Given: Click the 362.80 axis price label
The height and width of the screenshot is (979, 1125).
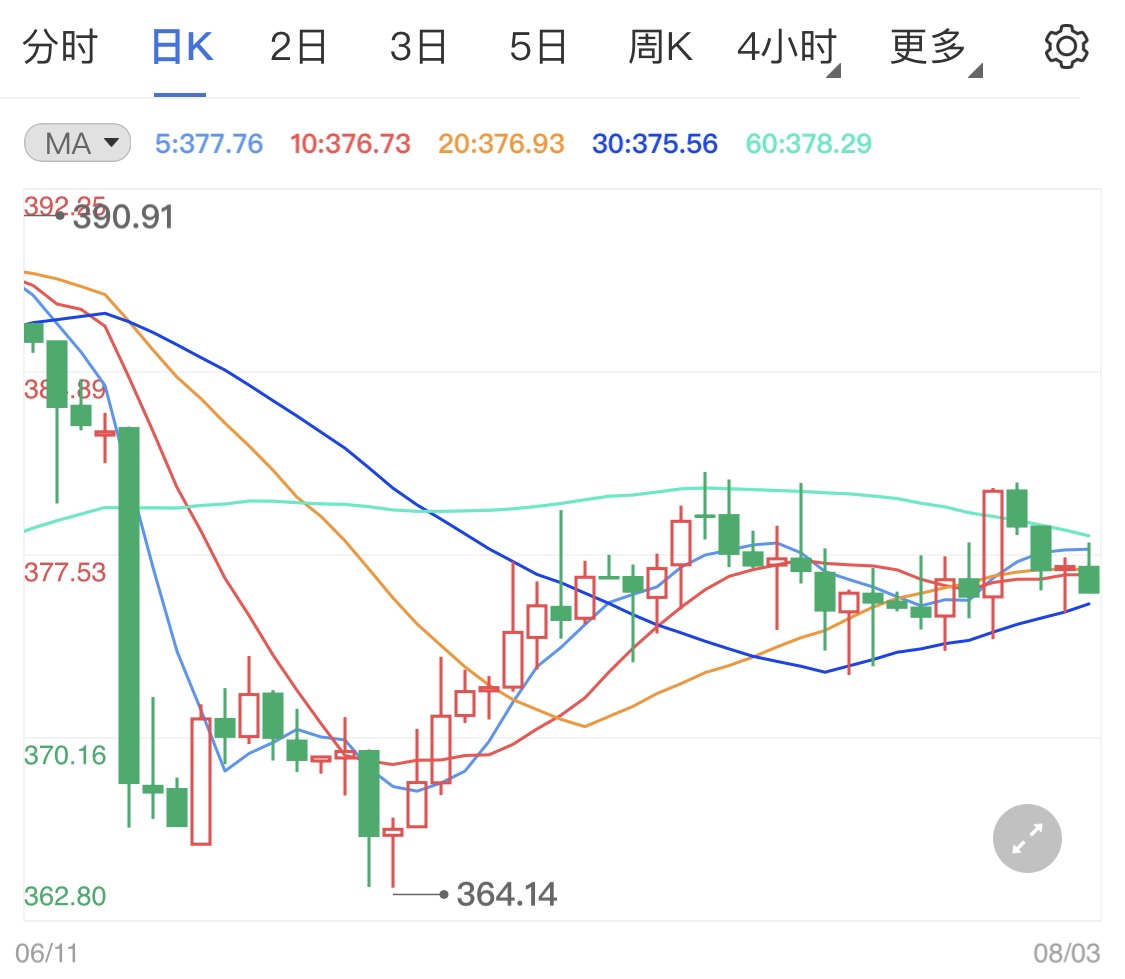Looking at the screenshot, I should pyautogui.click(x=65, y=896).
